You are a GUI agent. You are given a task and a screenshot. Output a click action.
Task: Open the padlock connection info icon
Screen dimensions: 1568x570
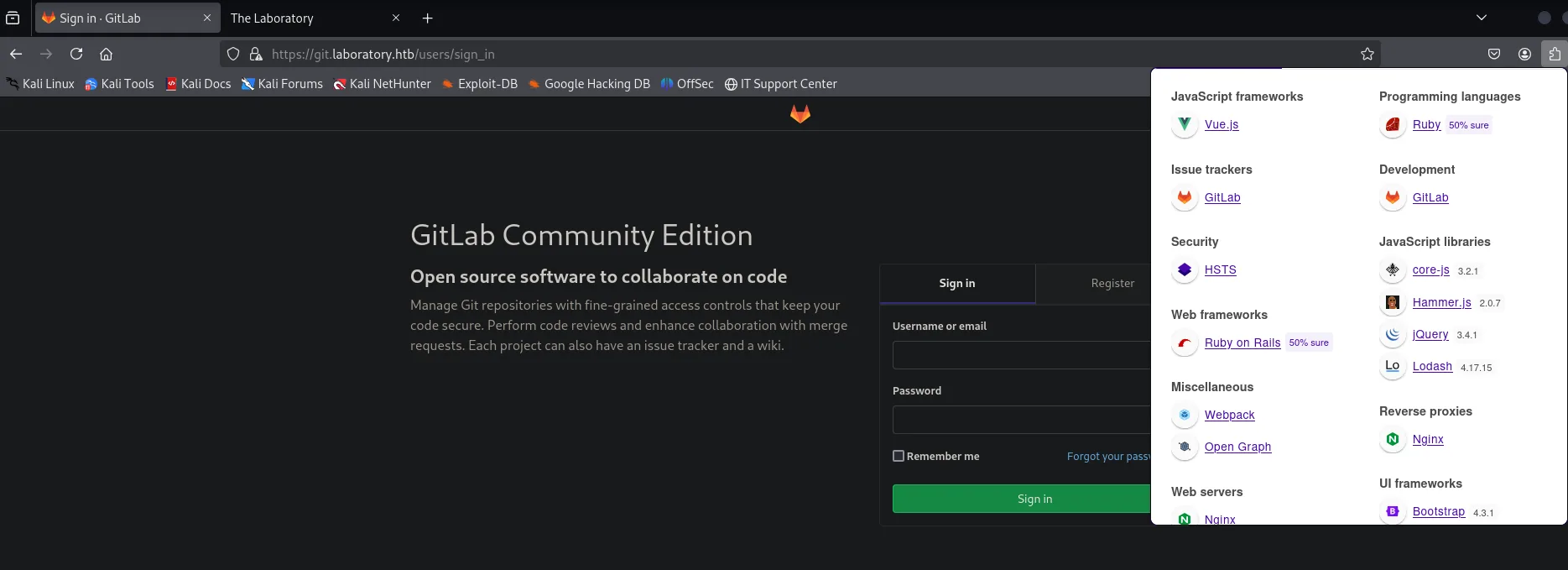click(x=256, y=54)
